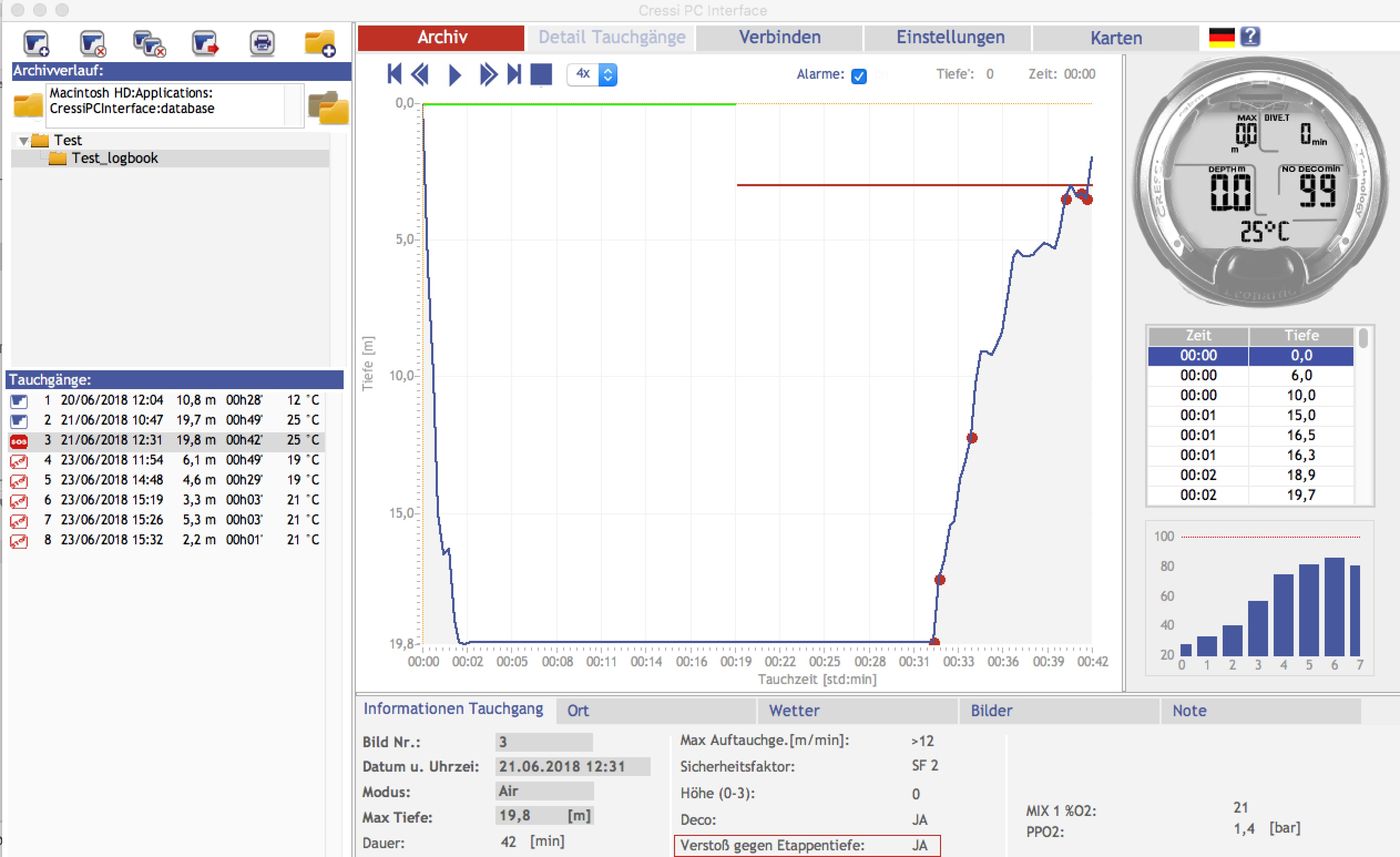This screenshot has width=1400, height=857.
Task: Click the delete all dives icon
Action: 149,43
